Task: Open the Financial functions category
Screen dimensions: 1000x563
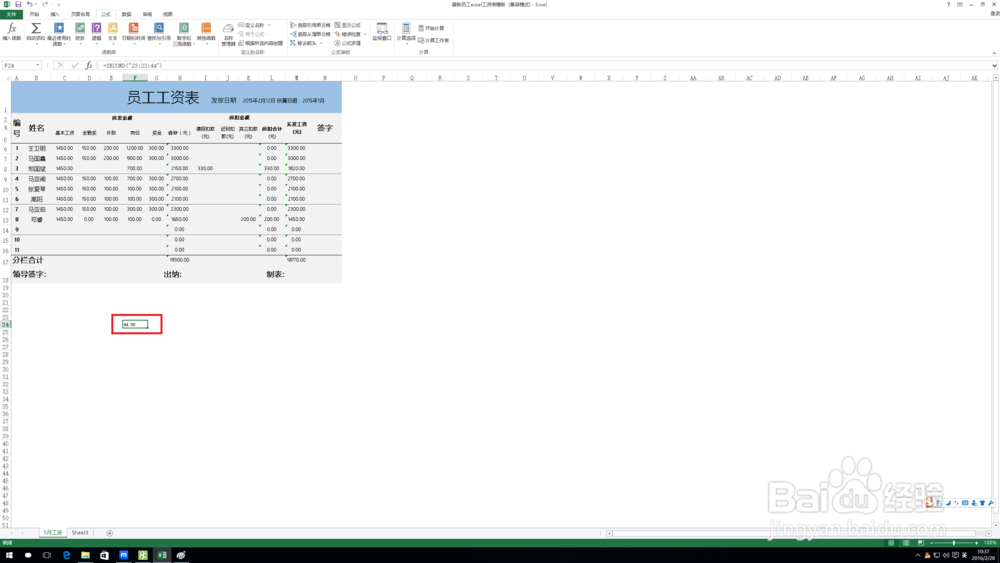Action: [x=80, y=32]
